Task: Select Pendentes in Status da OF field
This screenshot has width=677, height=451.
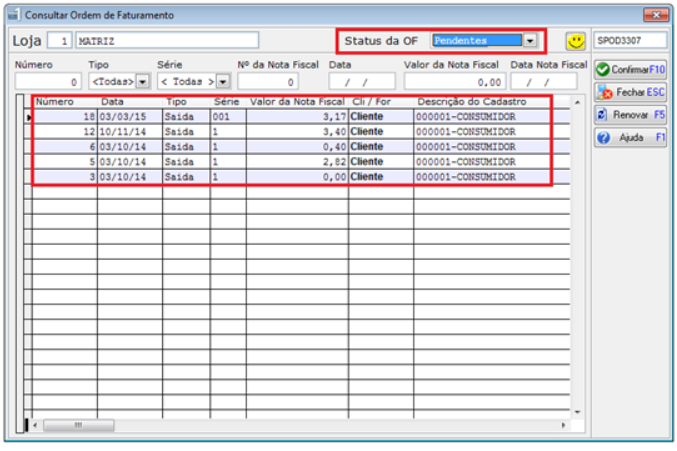Action: [x=477, y=41]
